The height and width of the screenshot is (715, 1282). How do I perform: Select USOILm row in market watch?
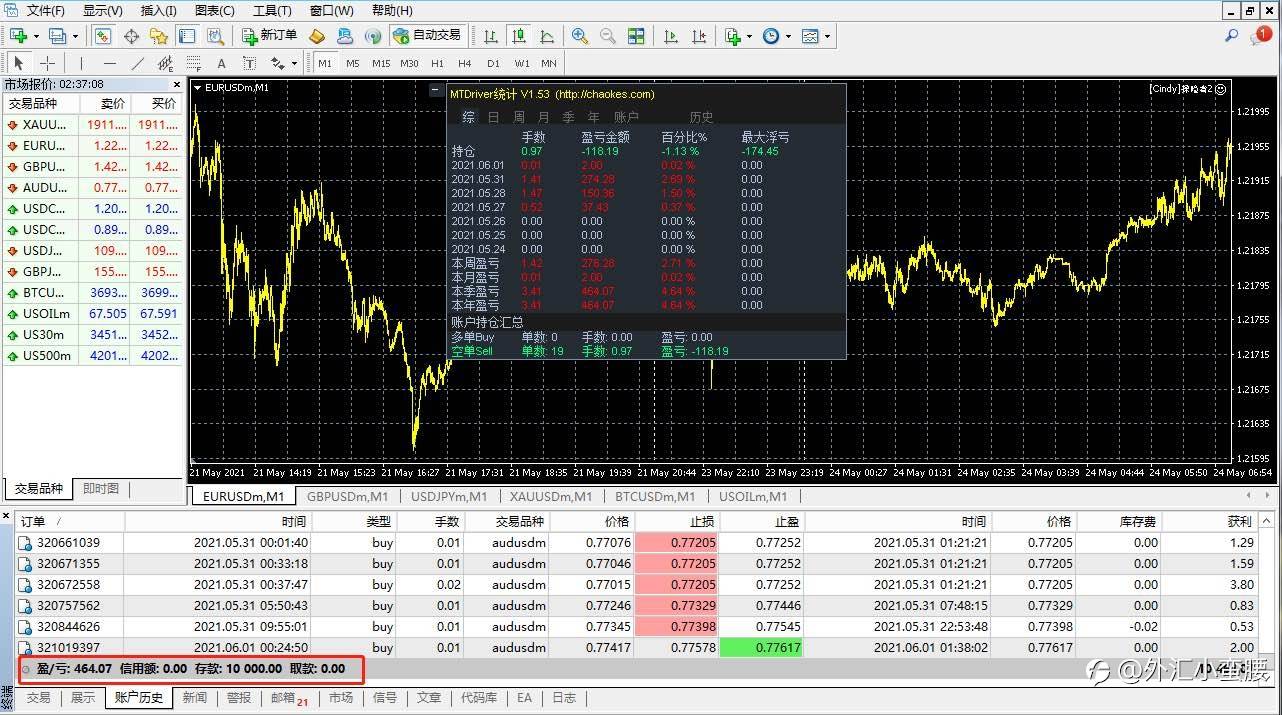93,314
